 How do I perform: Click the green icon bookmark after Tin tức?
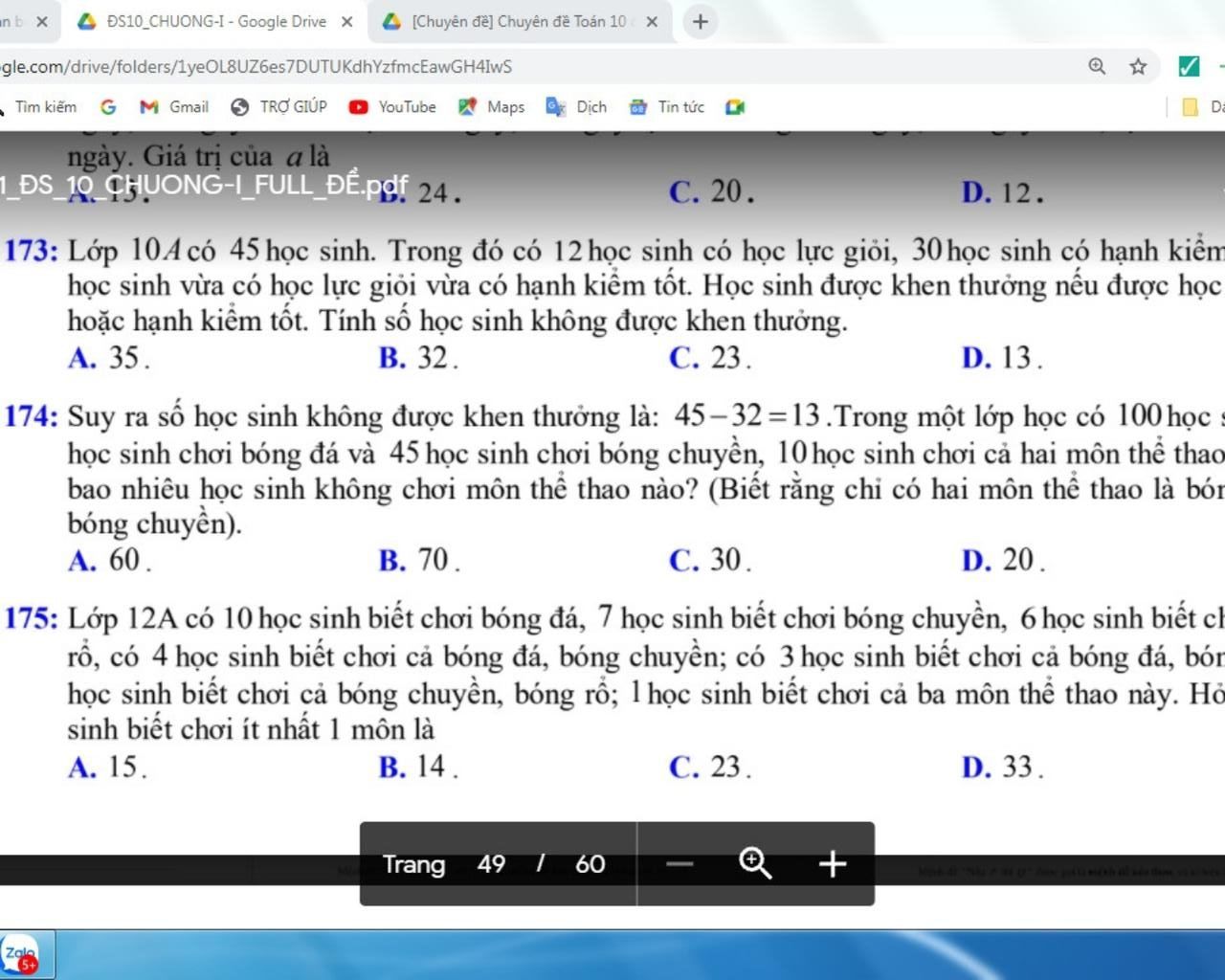coord(735,106)
